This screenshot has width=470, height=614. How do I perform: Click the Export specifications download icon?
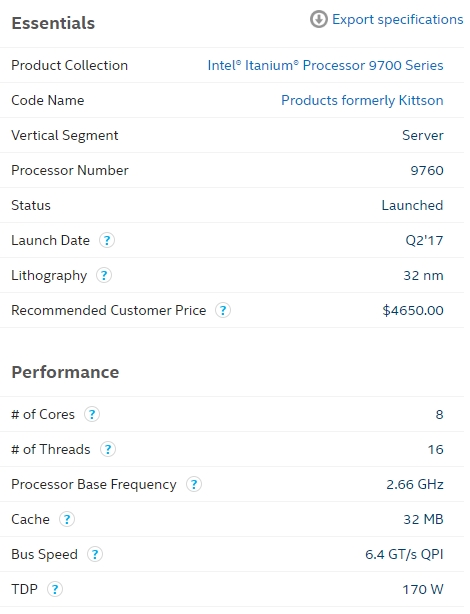click(x=319, y=19)
